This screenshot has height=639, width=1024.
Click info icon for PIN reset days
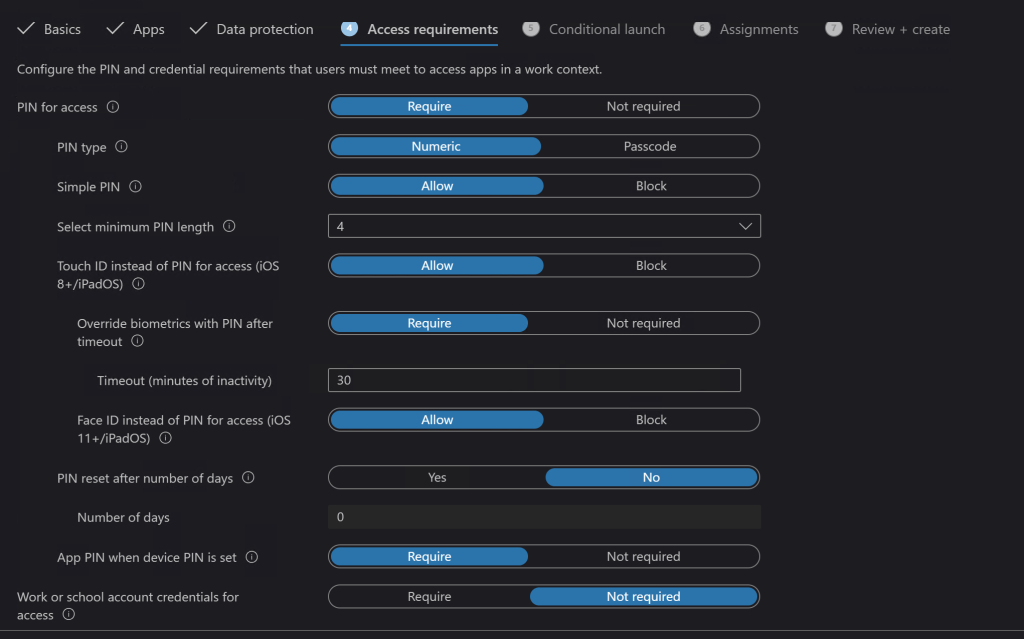tap(248, 478)
